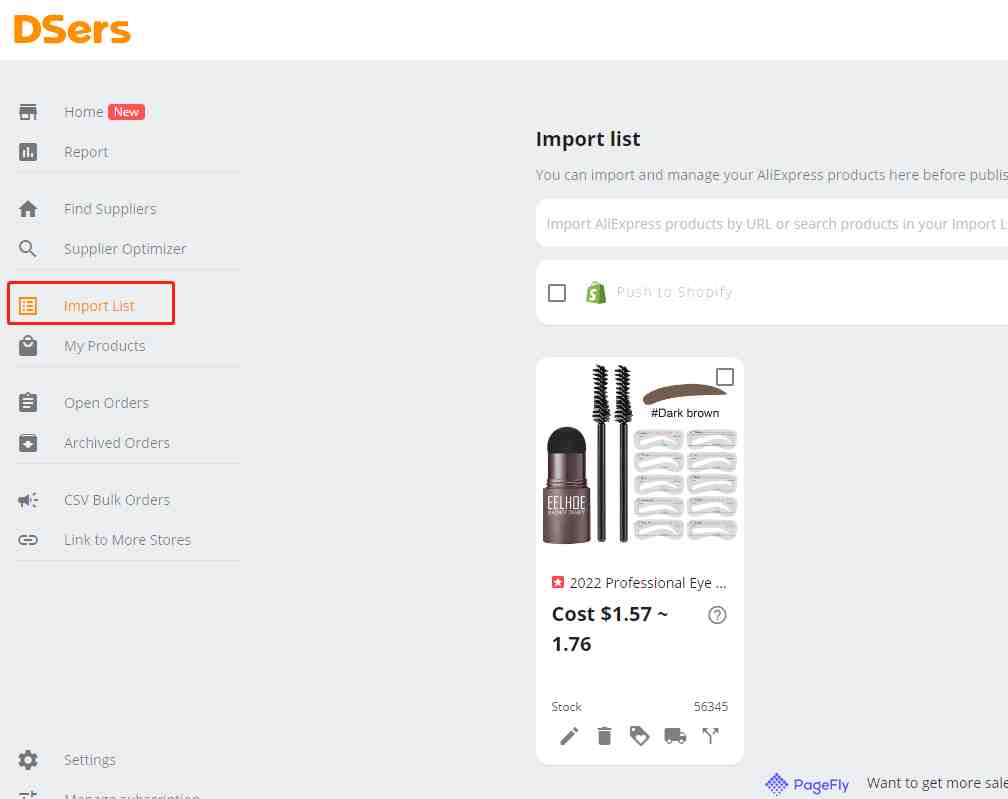Focus the Import AliExpress products search field
The image size is (1008, 799).
click(771, 223)
